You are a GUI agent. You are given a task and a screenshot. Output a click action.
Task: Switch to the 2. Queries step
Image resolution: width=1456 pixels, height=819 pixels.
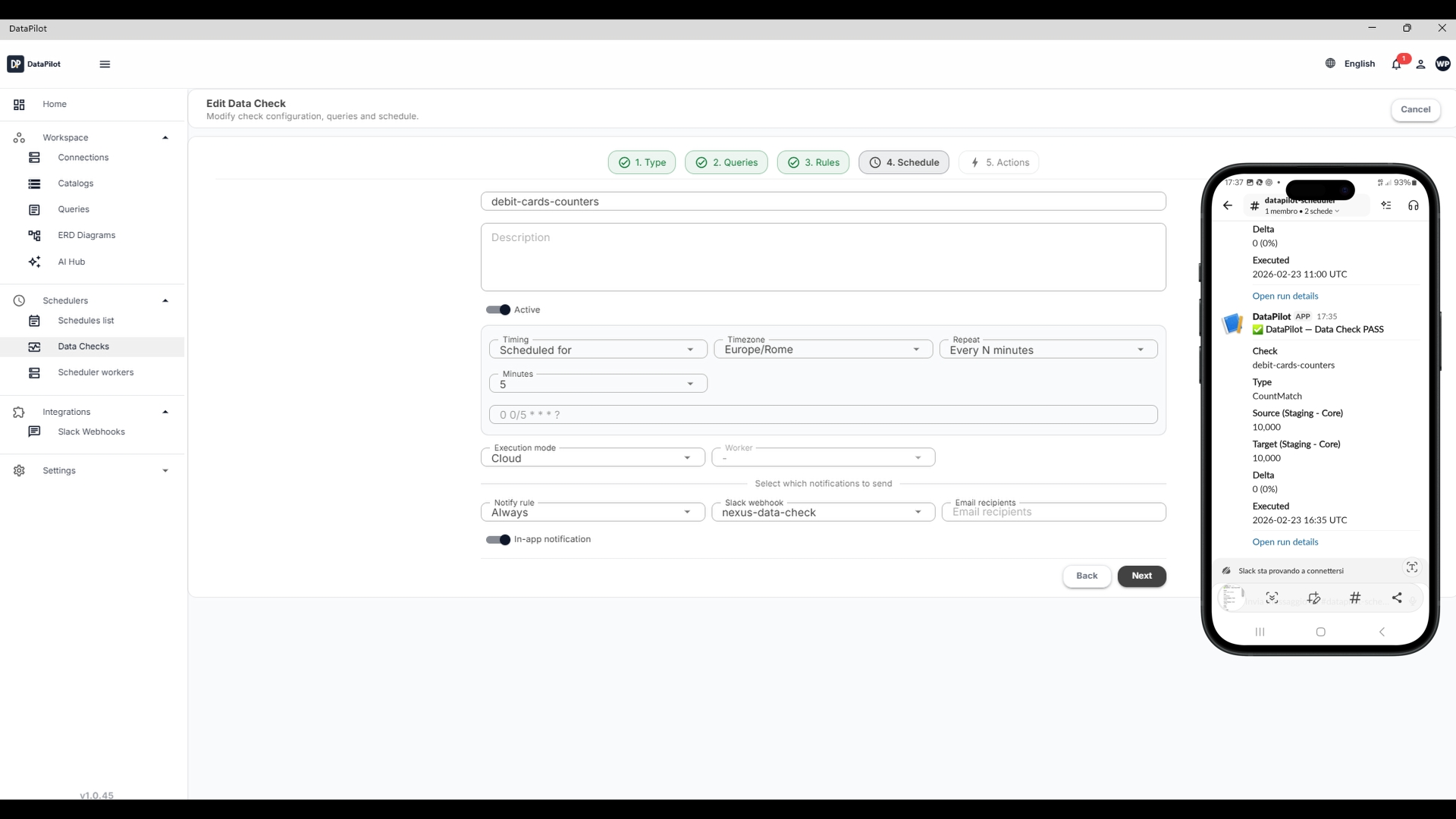click(726, 162)
